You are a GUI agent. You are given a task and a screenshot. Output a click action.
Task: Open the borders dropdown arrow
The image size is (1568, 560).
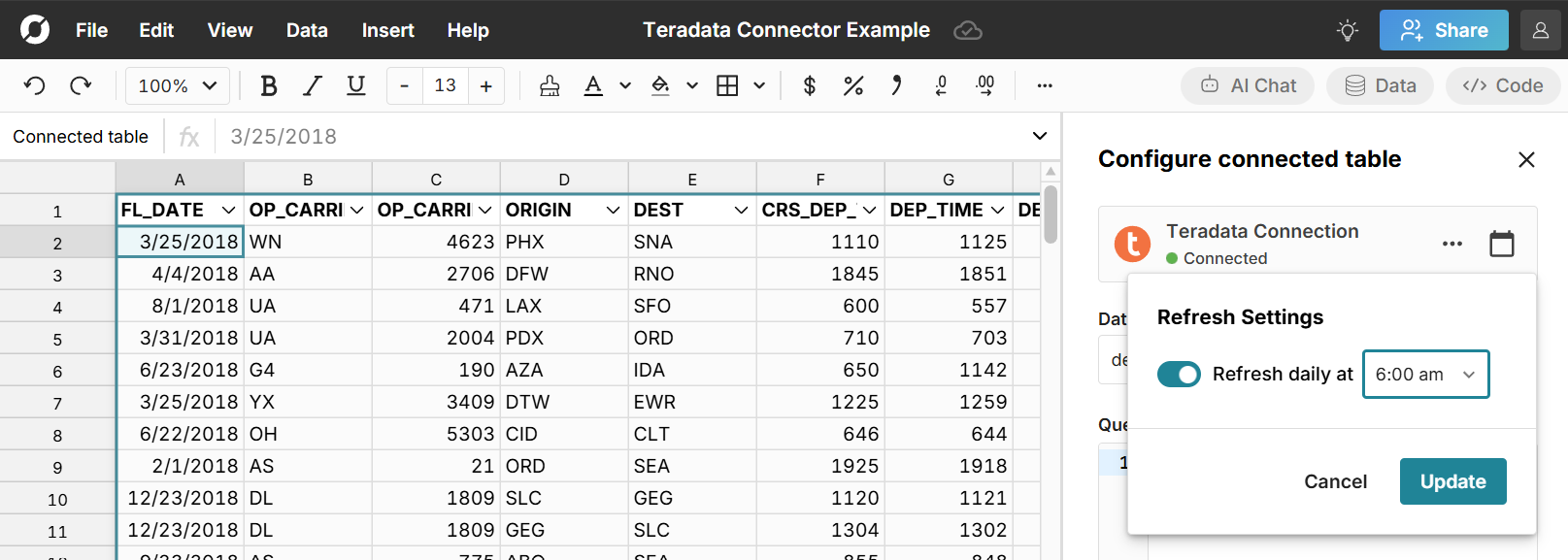(759, 85)
